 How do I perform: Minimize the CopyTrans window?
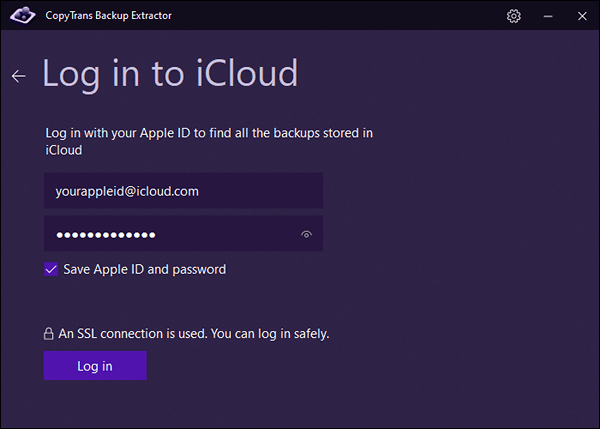[x=548, y=16]
